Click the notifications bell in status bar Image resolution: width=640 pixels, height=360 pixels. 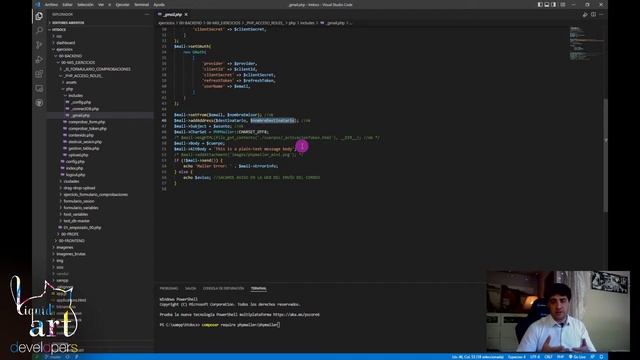pyautogui.click(x=601, y=357)
